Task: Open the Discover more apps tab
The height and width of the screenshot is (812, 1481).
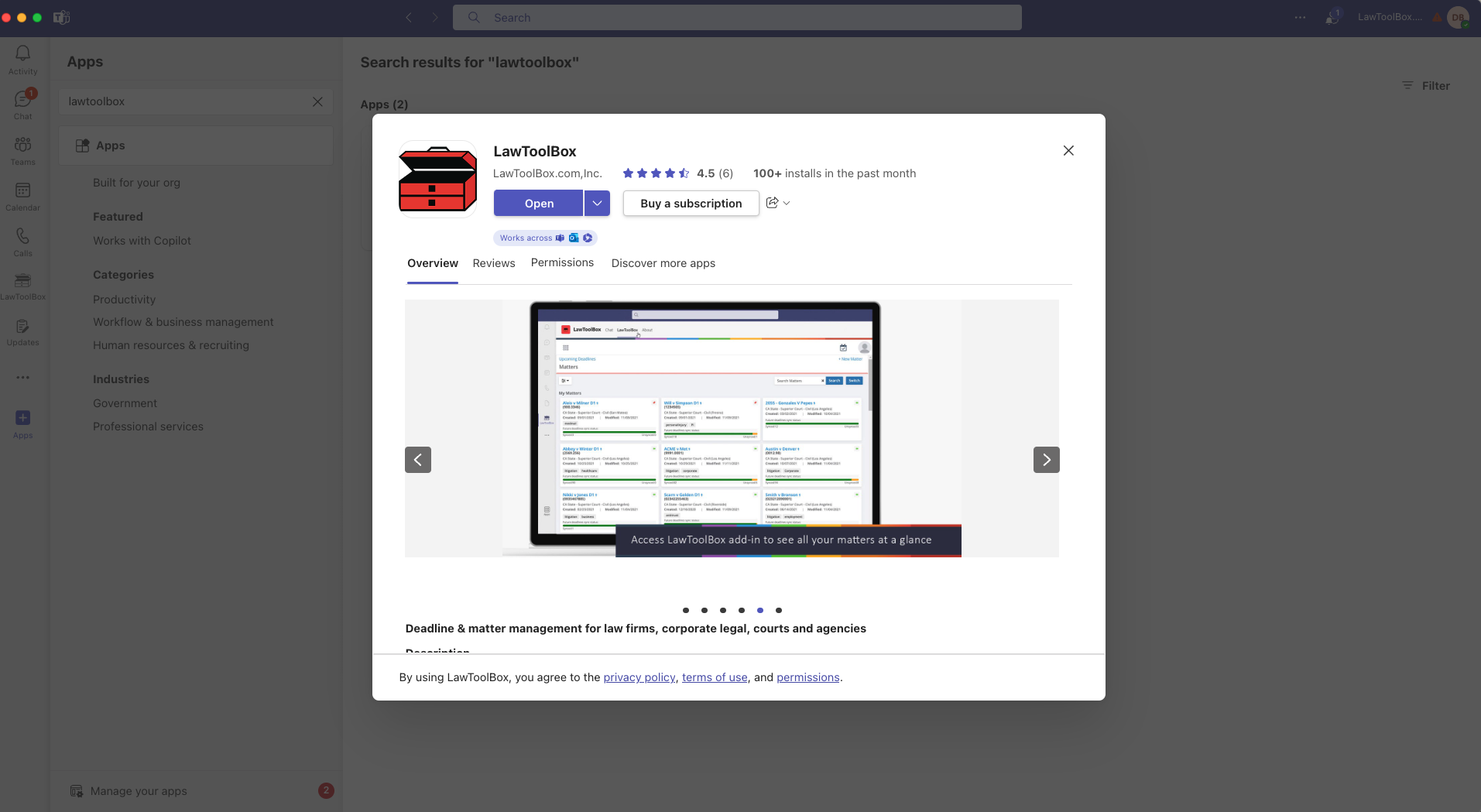Action: coord(663,263)
